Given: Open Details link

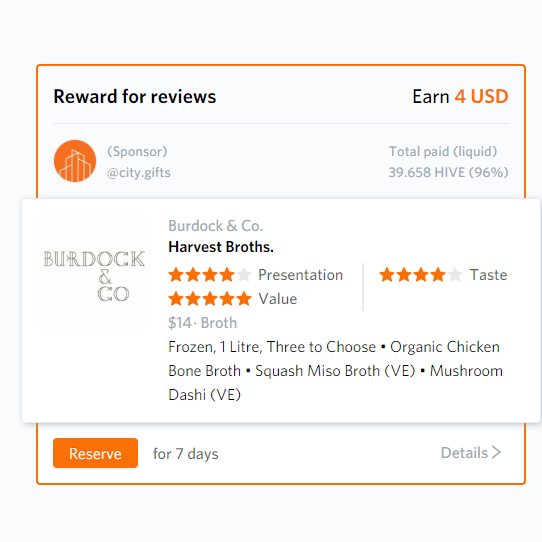Looking at the screenshot, I should click(464, 453).
